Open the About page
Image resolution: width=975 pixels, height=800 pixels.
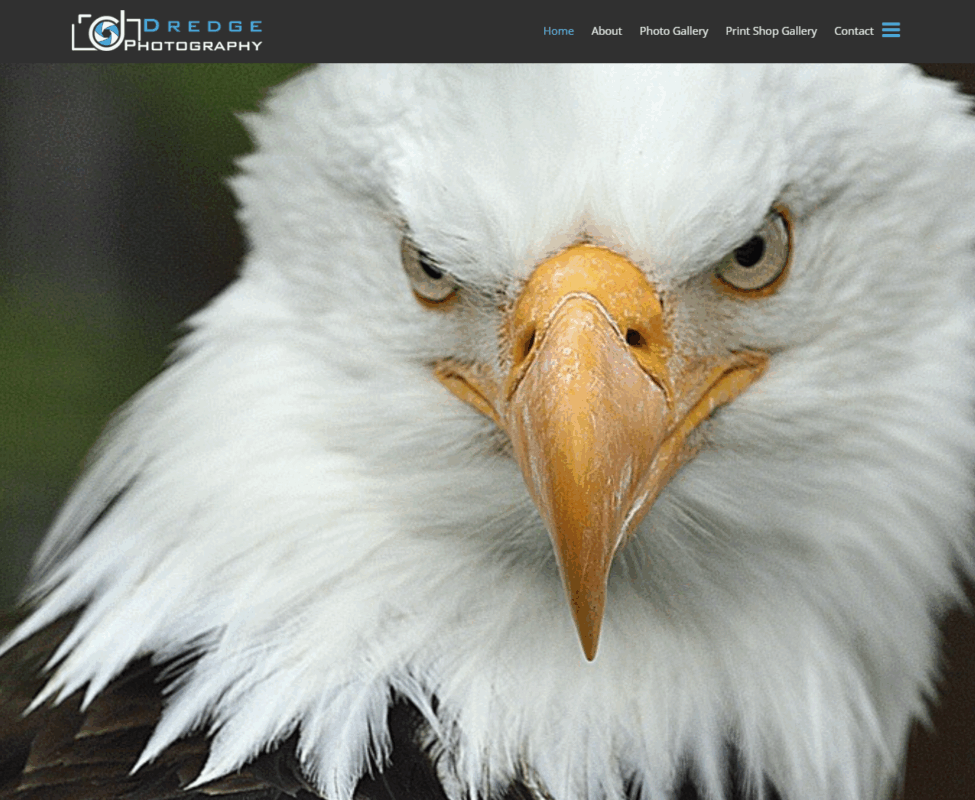[606, 31]
